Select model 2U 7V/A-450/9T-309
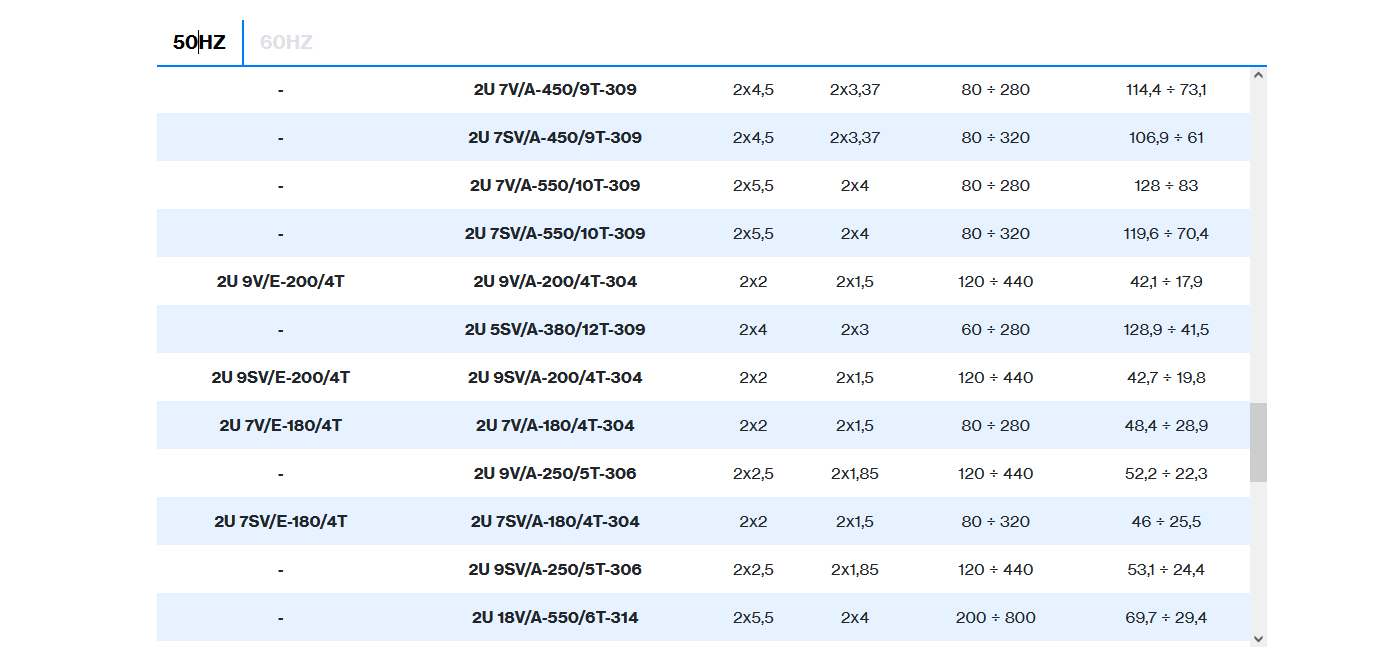This screenshot has width=1389, height=652. [x=555, y=89]
